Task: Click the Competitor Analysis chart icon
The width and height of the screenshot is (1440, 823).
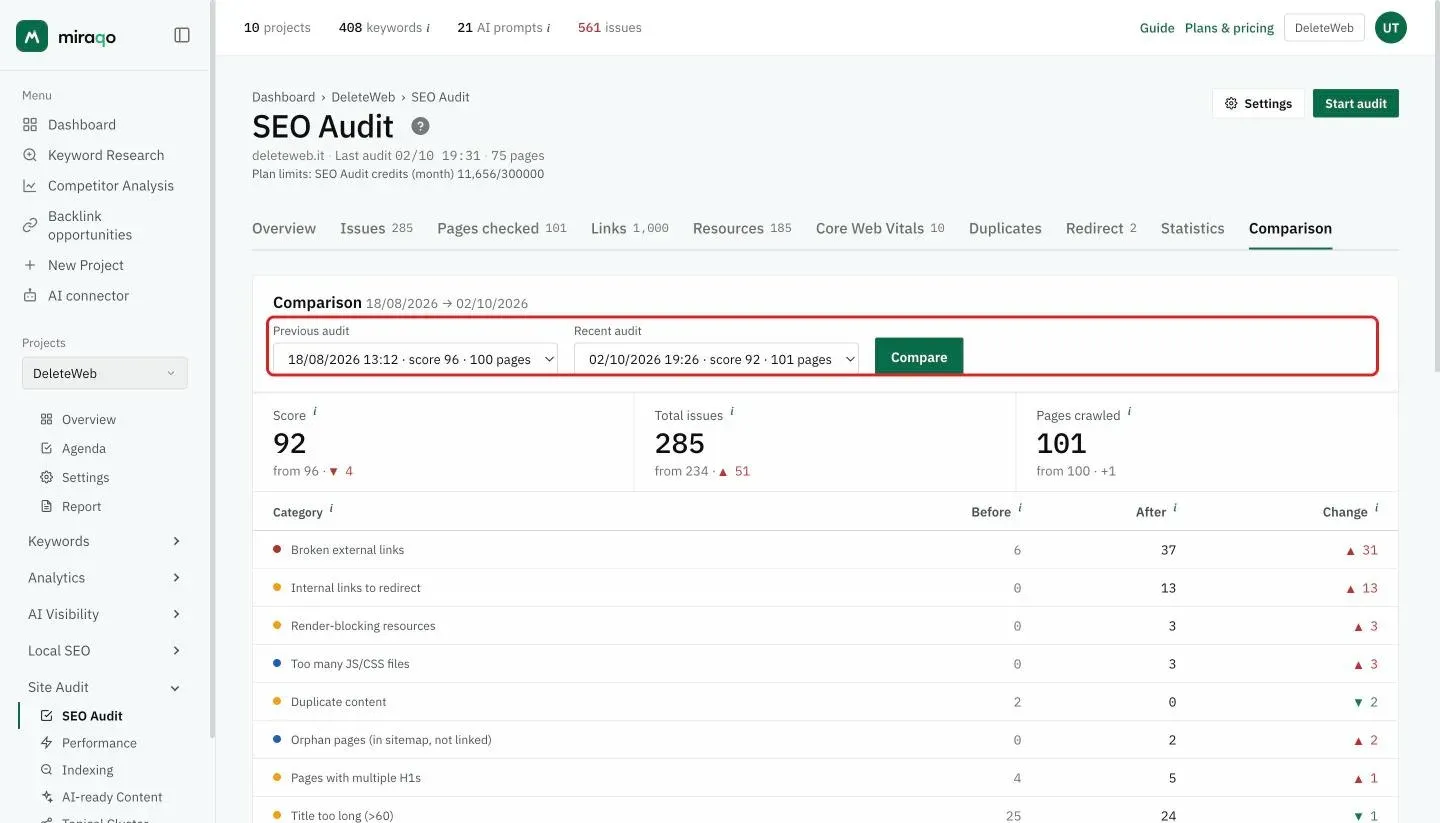Action: [x=30, y=186]
